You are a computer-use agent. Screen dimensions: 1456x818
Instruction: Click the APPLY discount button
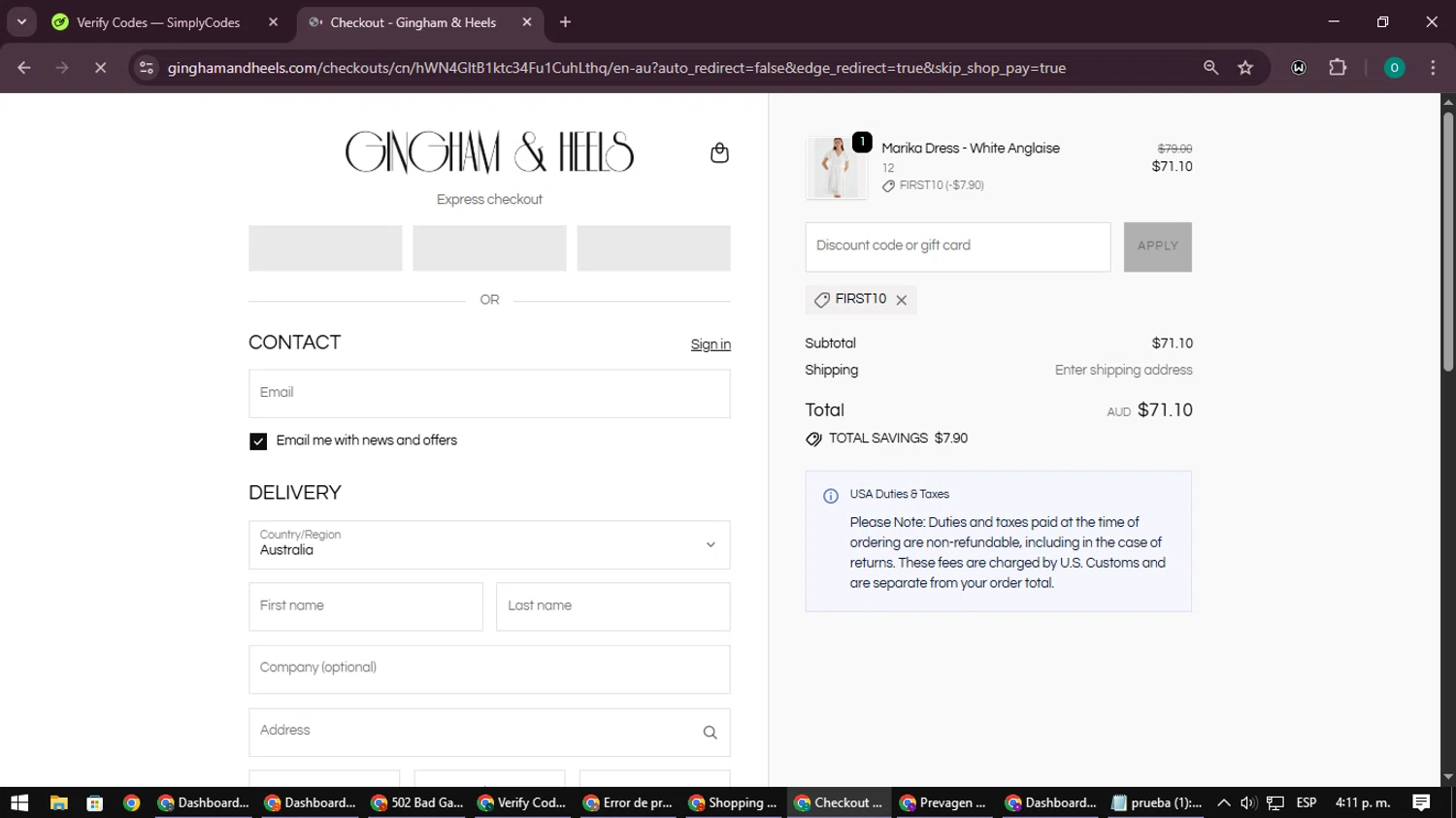[1158, 246]
